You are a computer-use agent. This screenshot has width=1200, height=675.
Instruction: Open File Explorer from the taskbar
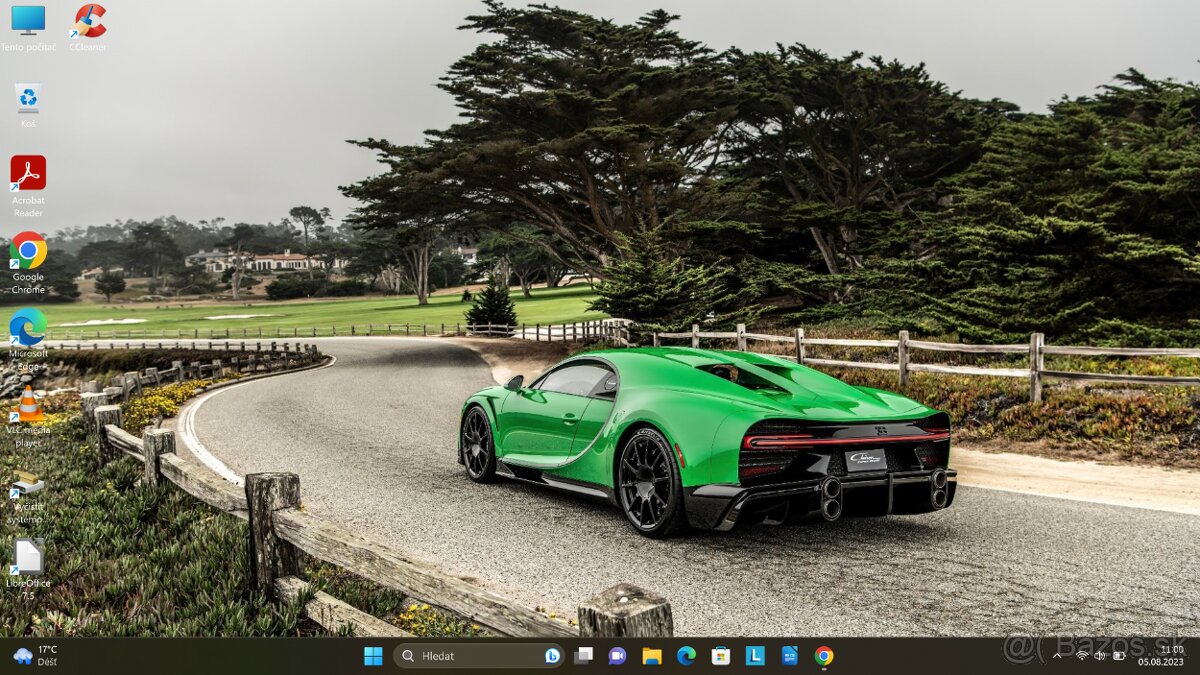[652, 656]
